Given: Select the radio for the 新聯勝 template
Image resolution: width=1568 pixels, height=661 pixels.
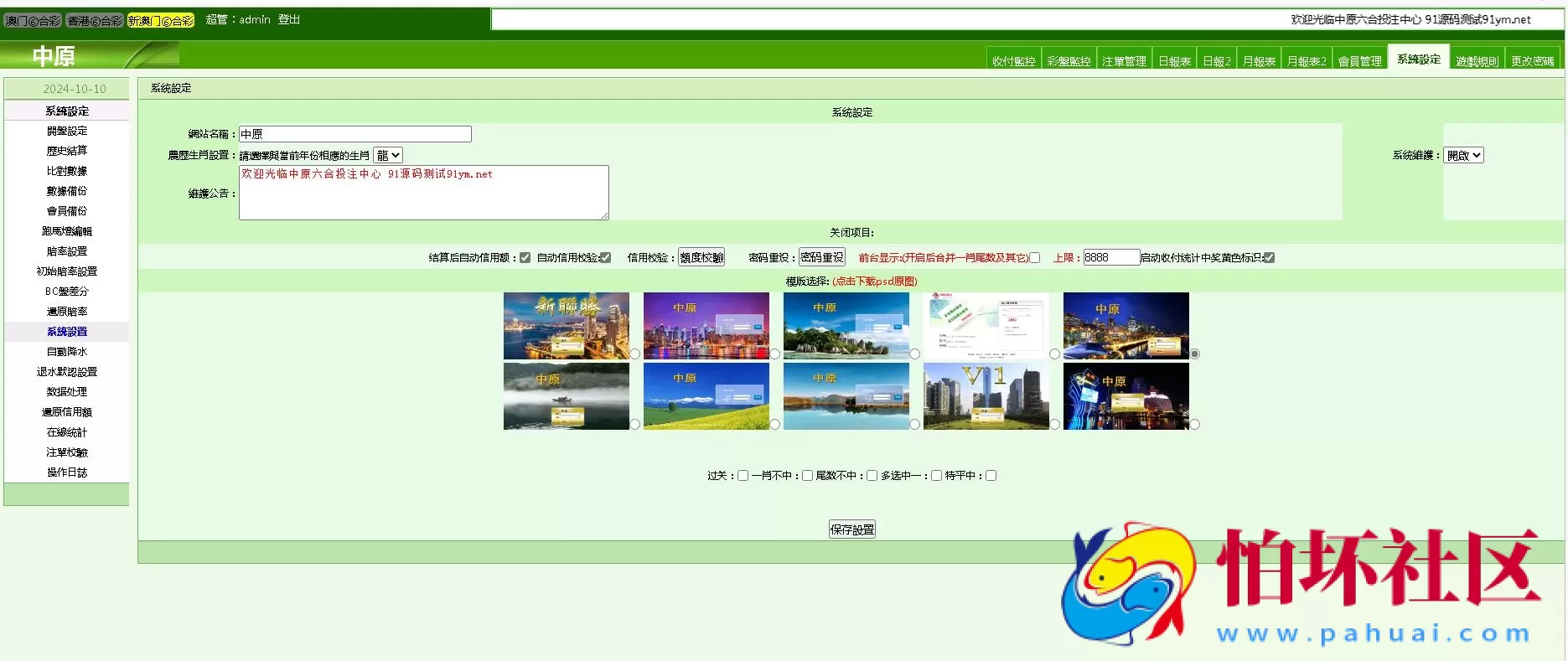Looking at the screenshot, I should click(634, 354).
